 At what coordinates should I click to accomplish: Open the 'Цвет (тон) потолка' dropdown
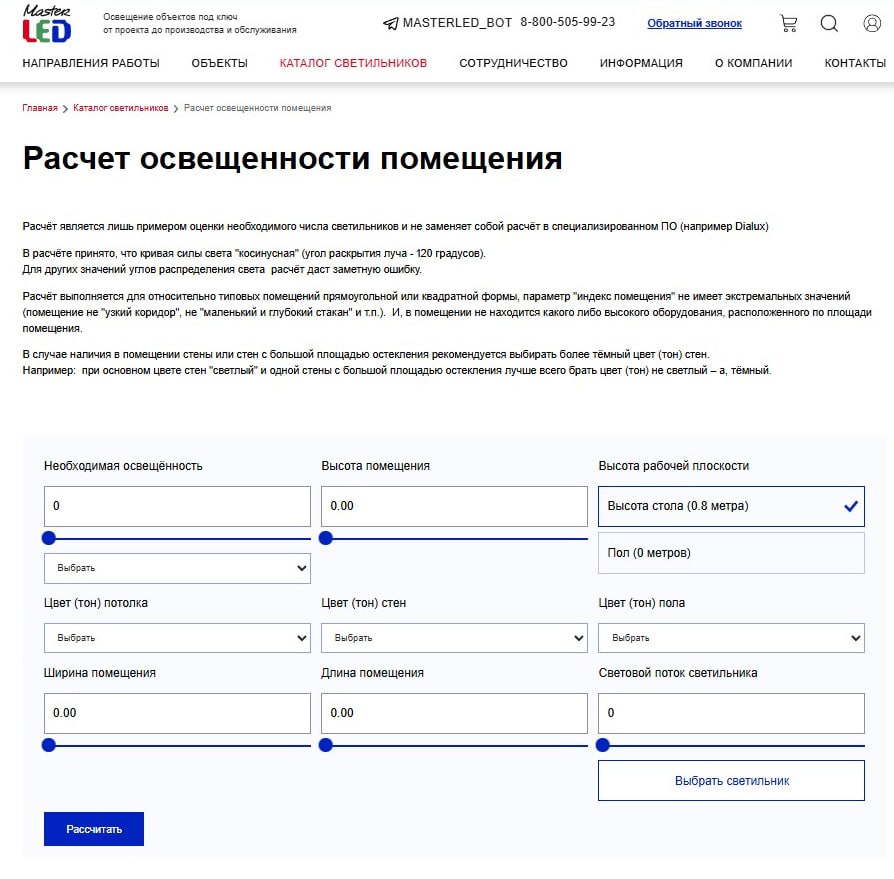pos(177,638)
